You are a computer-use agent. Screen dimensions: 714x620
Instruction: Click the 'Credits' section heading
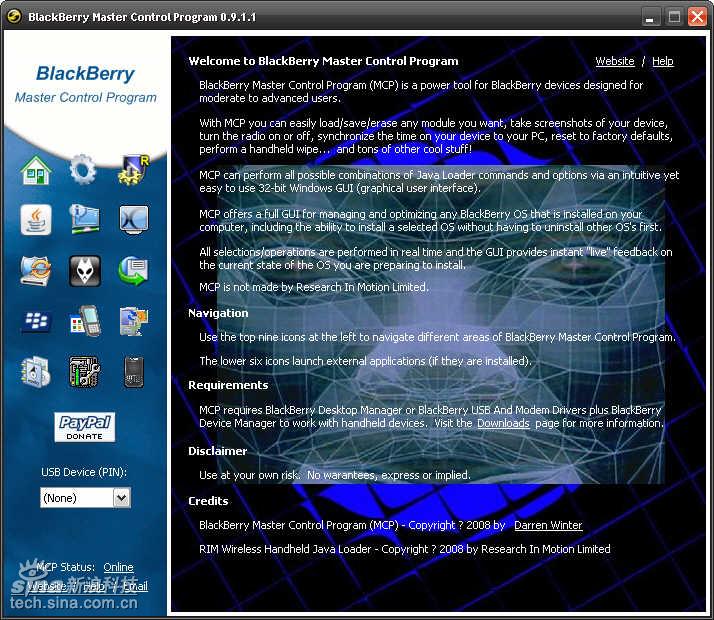208,501
